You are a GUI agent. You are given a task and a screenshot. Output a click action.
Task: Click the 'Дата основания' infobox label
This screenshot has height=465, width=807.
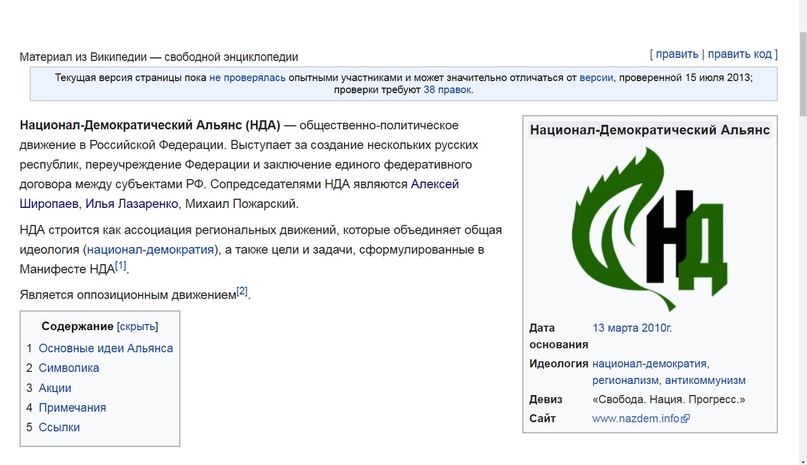pos(558,336)
